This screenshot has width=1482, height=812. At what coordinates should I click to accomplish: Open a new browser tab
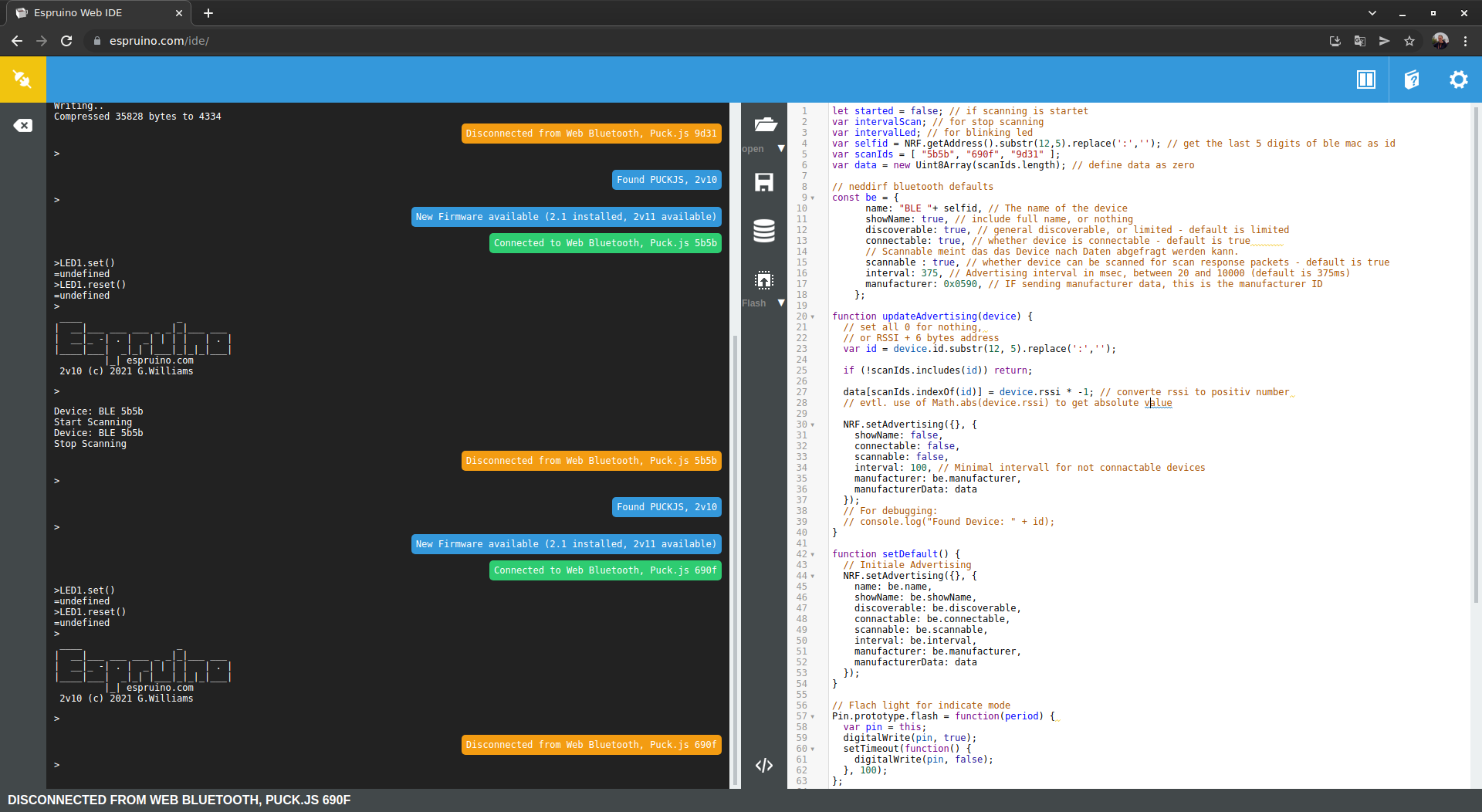208,13
